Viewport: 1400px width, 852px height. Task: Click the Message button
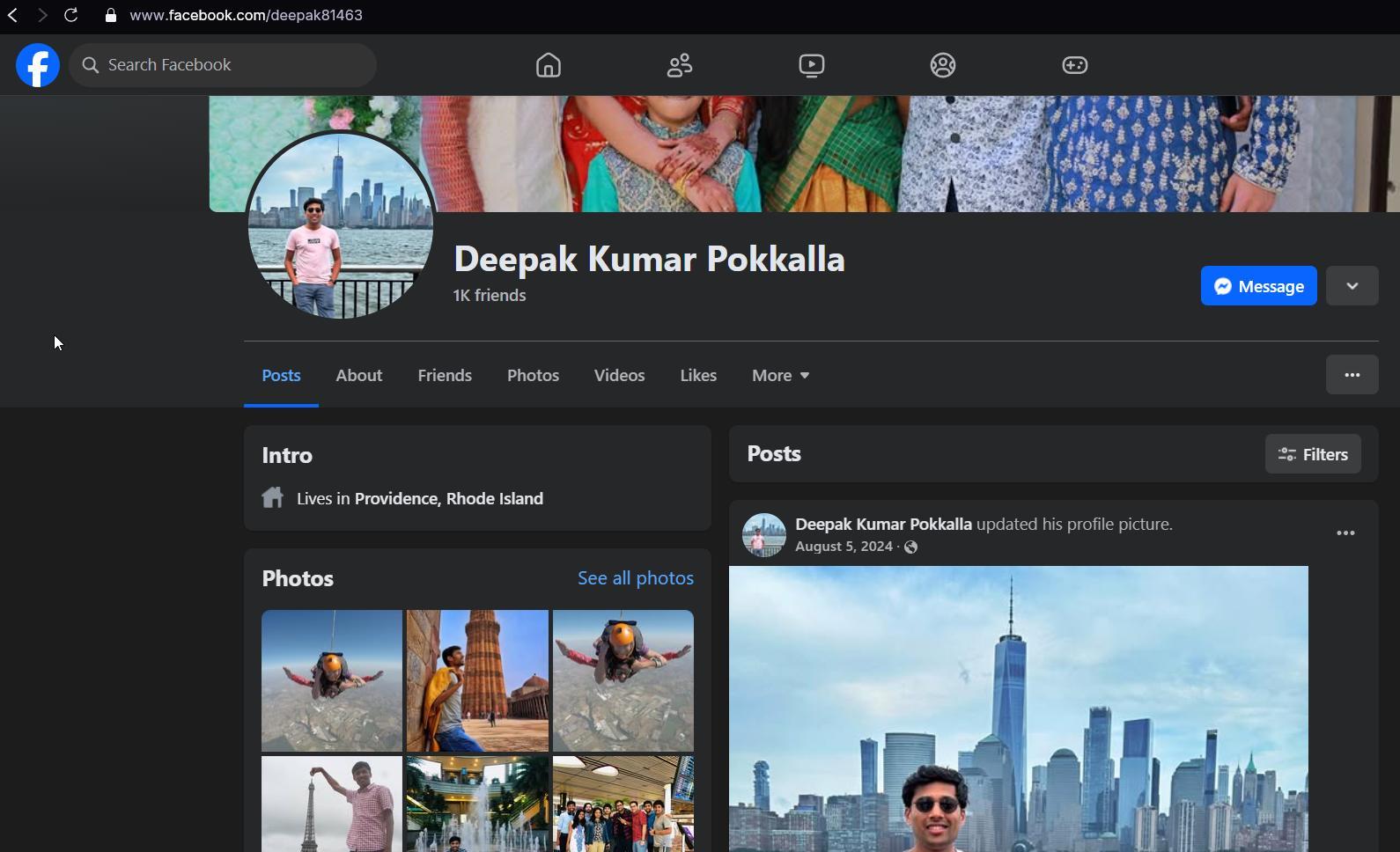click(x=1258, y=286)
